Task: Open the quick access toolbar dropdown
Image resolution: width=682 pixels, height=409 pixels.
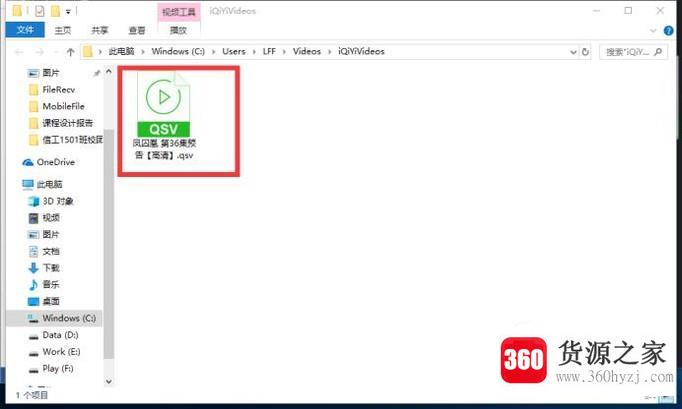Action: click(x=68, y=12)
